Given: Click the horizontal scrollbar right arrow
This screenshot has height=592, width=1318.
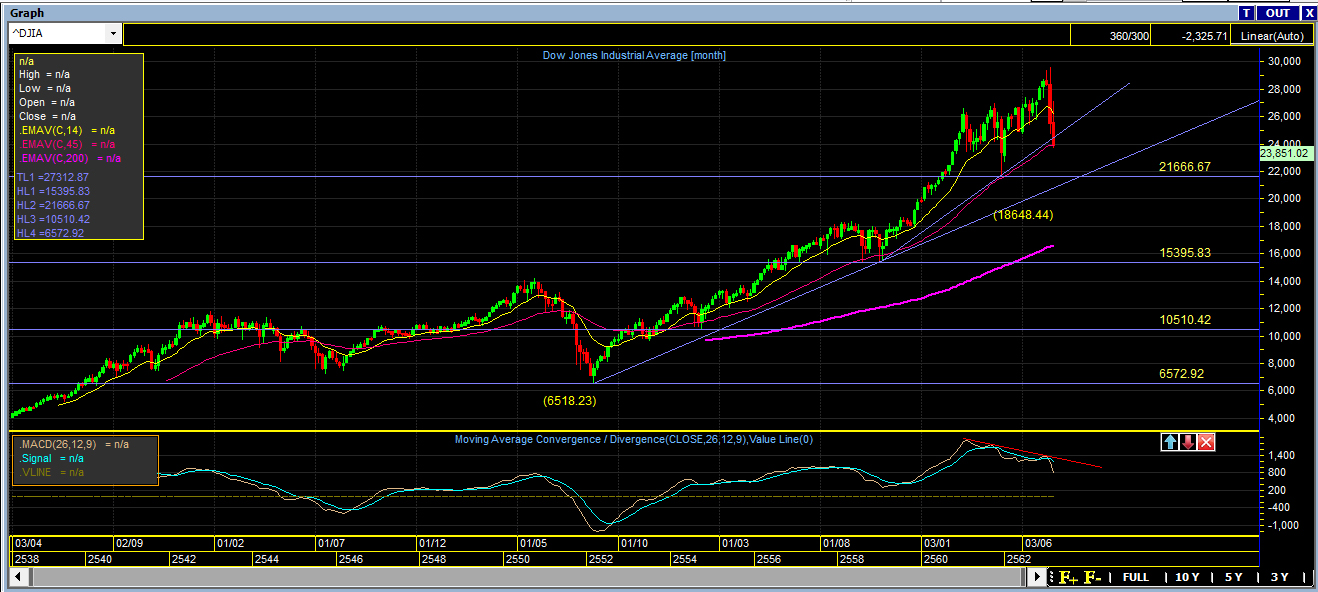Looking at the screenshot, I should (1038, 577).
